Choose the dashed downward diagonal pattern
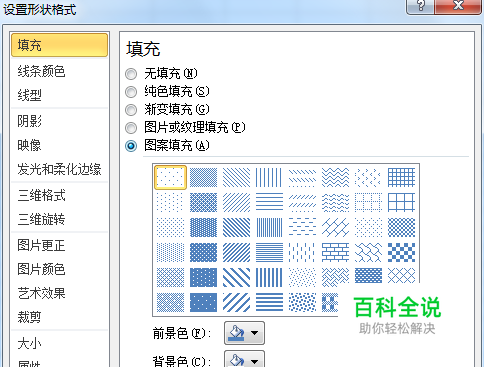484x367 pixels. [302, 177]
